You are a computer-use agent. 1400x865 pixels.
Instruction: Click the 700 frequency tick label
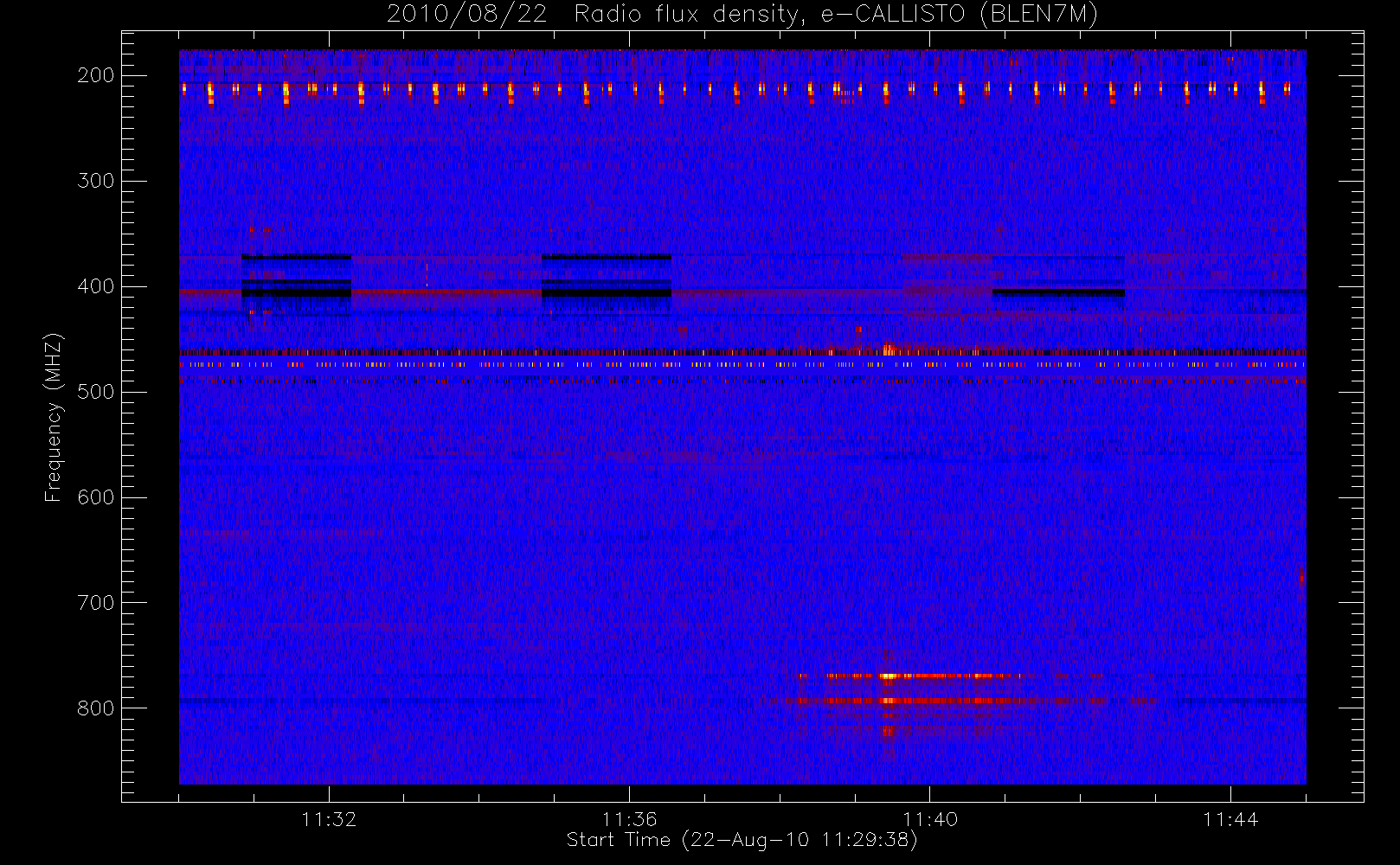tap(96, 603)
